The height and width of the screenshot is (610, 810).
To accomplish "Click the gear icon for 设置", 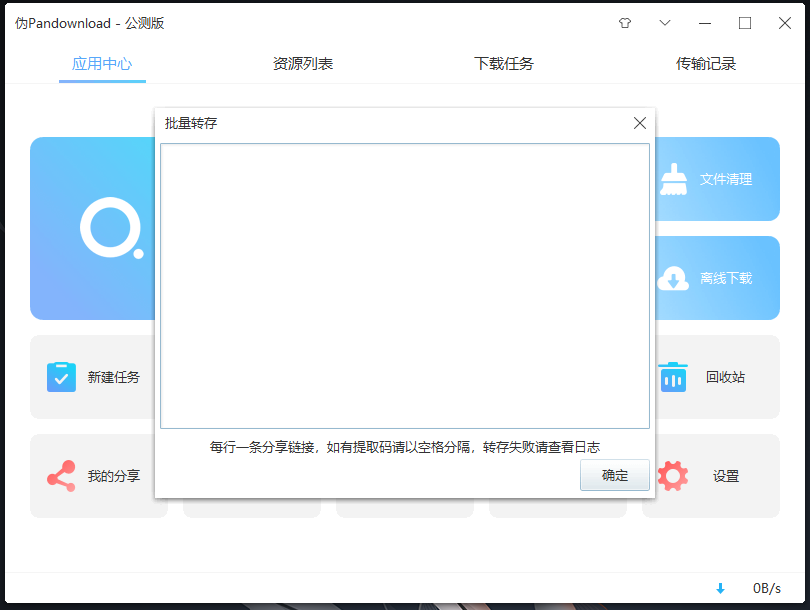I will coord(673,476).
